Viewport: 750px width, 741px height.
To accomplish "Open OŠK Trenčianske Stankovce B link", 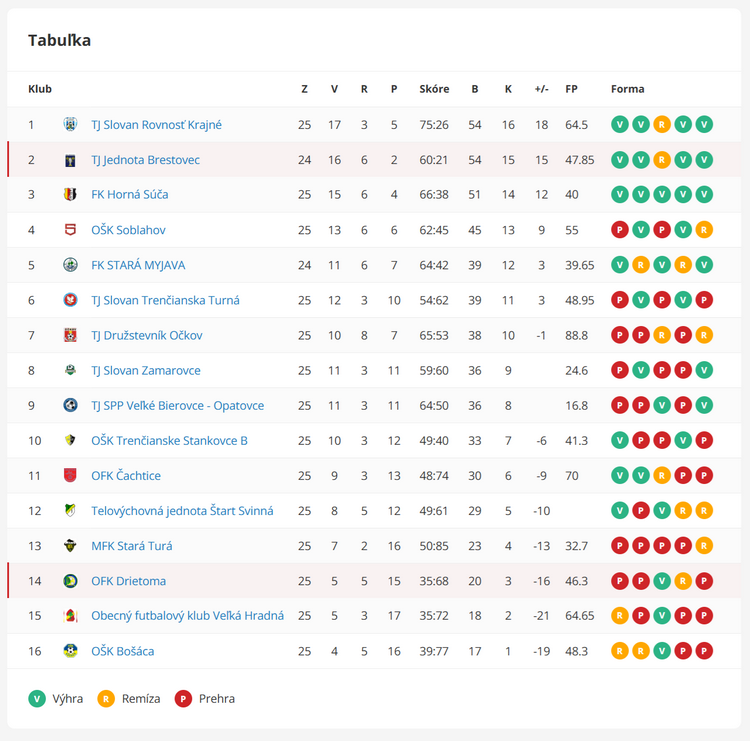I will (x=169, y=441).
